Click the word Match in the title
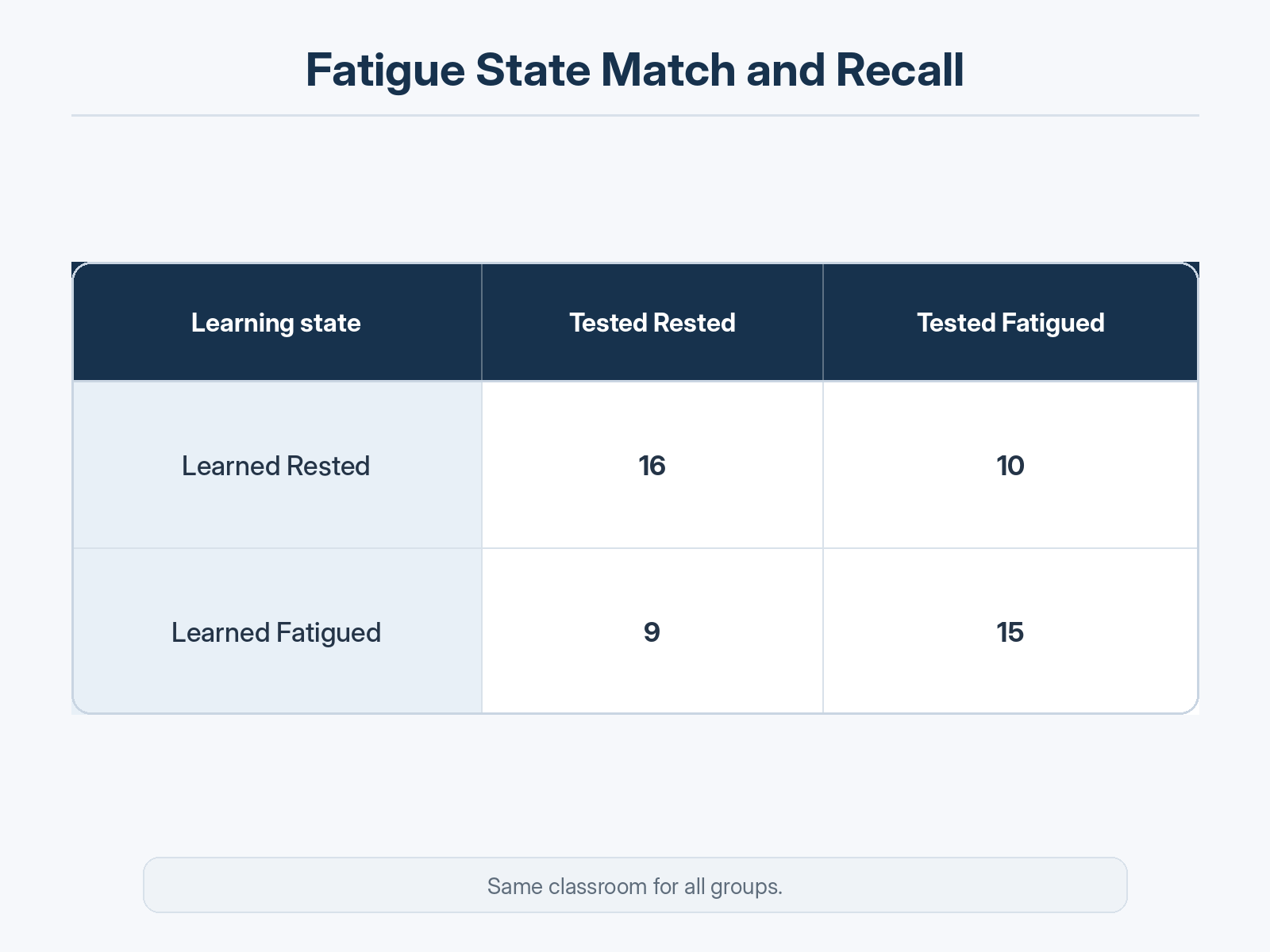Screen dimensions: 1270x952 tap(668, 70)
